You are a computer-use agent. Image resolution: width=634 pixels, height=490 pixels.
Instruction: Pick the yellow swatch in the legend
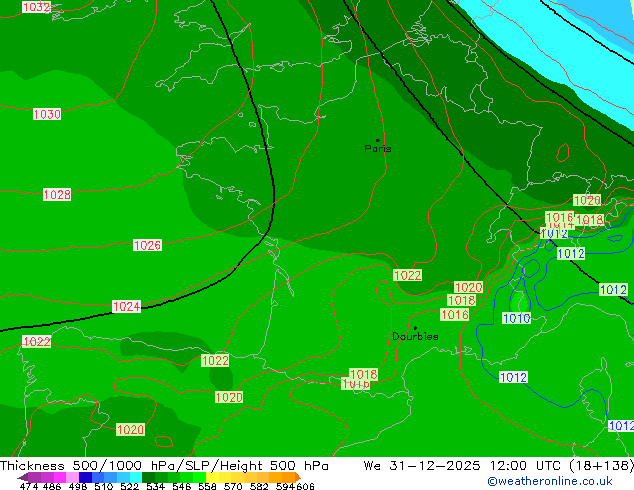click(x=212, y=477)
